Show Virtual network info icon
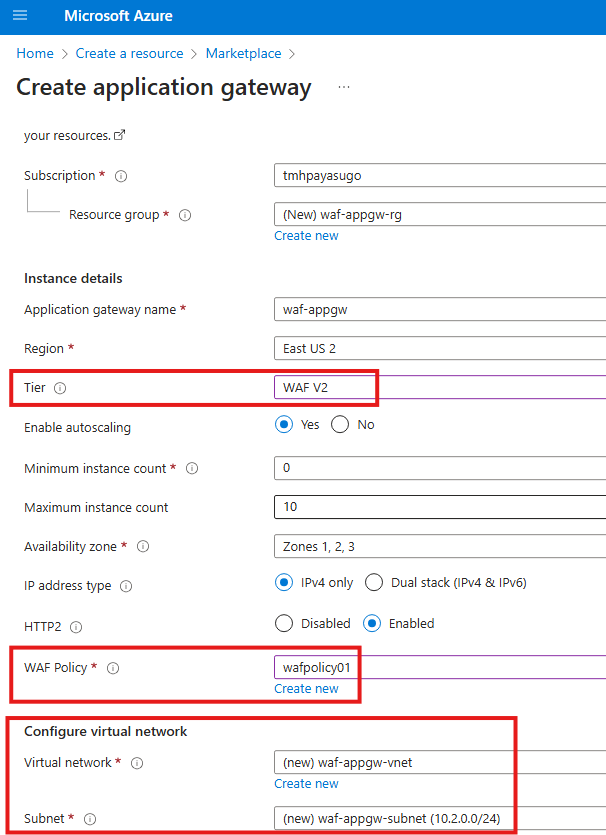 click(x=137, y=763)
